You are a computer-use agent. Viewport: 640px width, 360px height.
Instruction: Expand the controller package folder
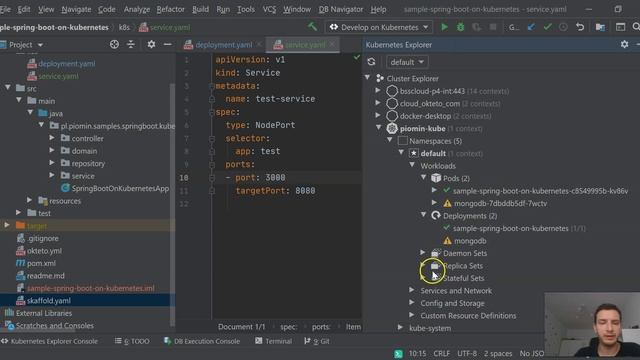pos(52,138)
